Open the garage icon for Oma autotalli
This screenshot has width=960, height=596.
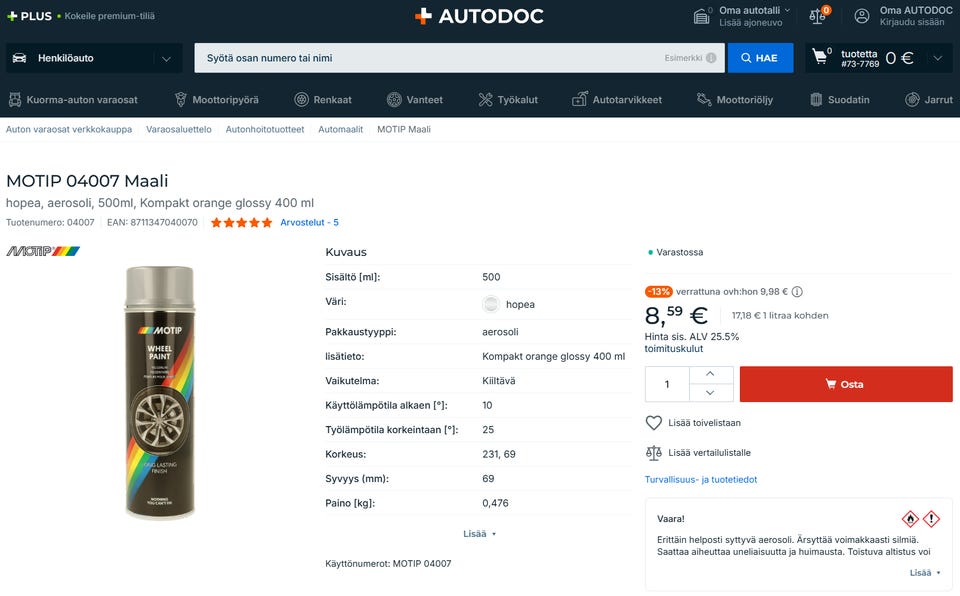tap(702, 16)
